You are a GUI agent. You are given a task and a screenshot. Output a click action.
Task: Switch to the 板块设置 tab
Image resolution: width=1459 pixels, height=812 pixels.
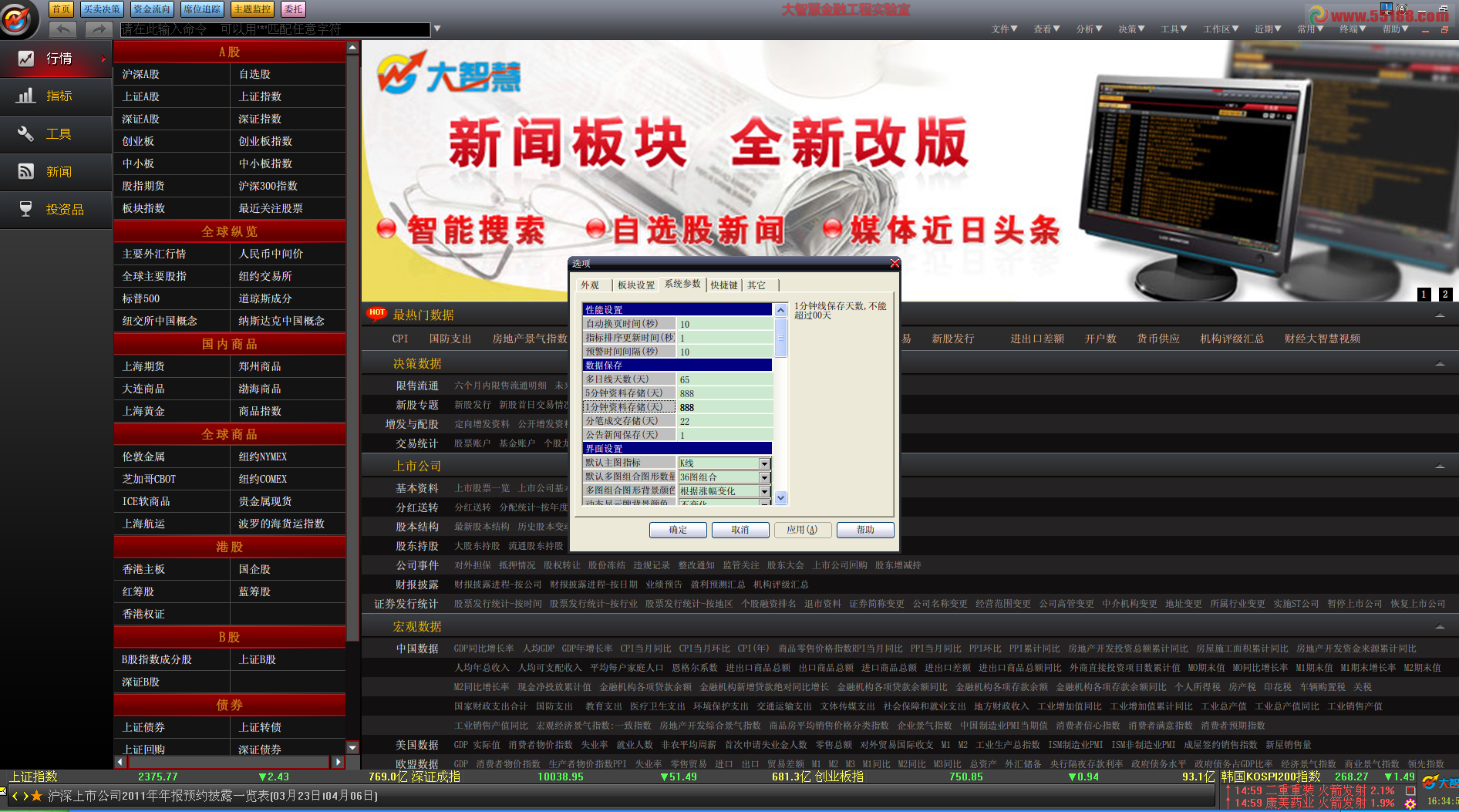(636, 285)
